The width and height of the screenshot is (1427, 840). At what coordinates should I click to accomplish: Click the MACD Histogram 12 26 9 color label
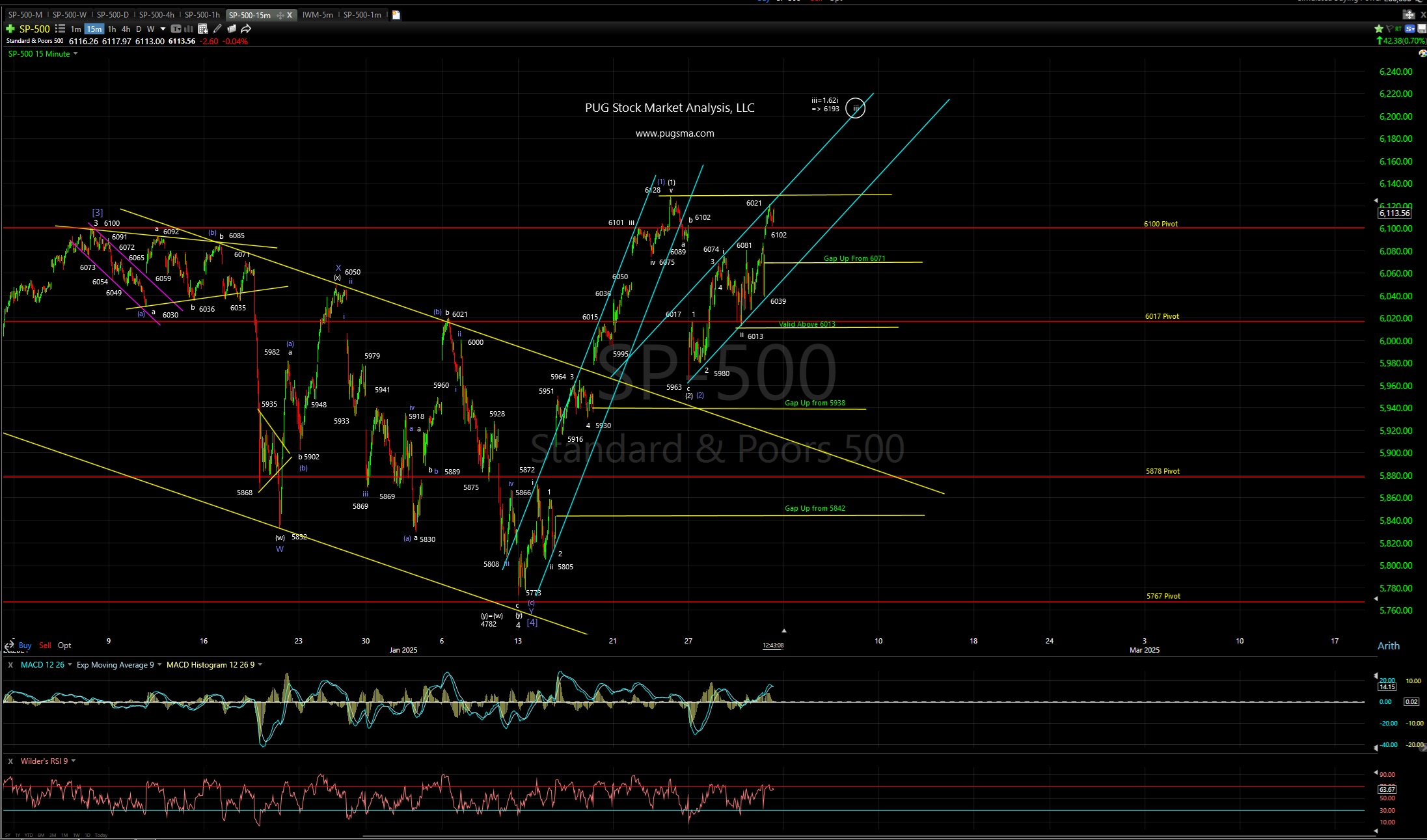tap(211, 665)
